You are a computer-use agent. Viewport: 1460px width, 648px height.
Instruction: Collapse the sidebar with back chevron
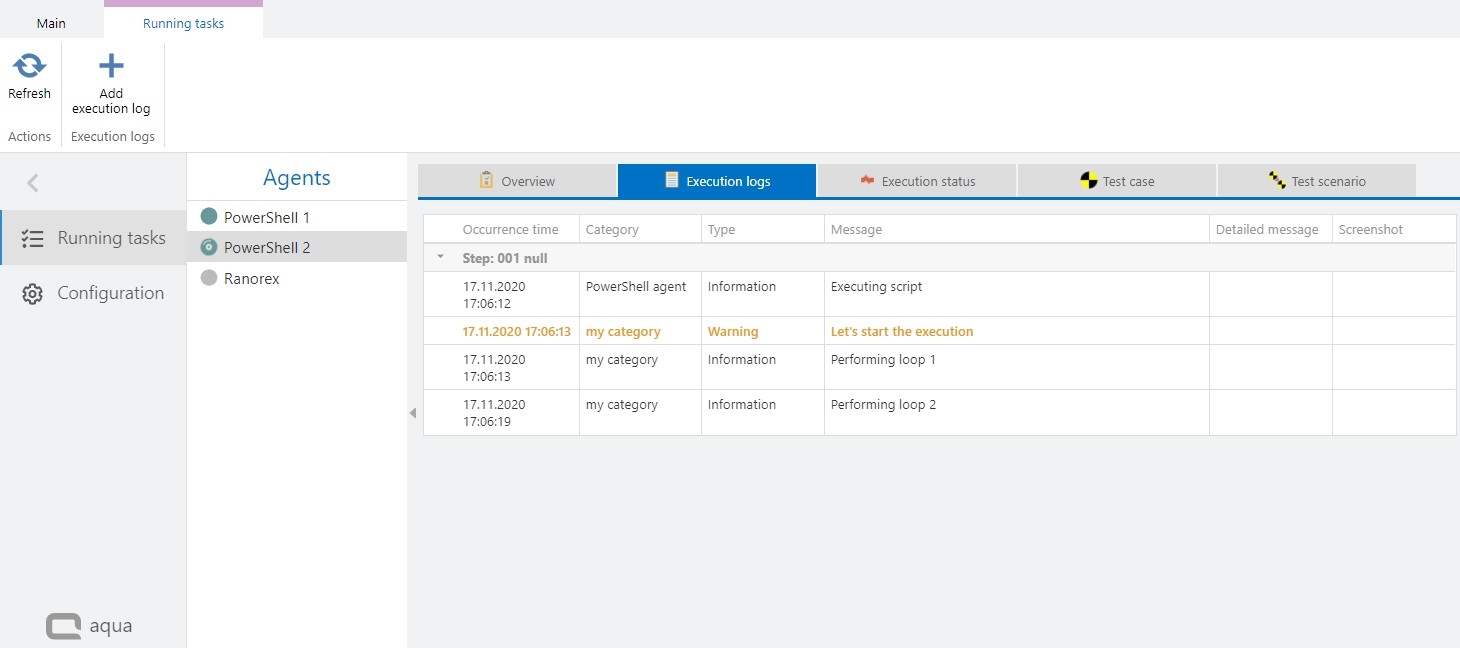pyautogui.click(x=33, y=183)
